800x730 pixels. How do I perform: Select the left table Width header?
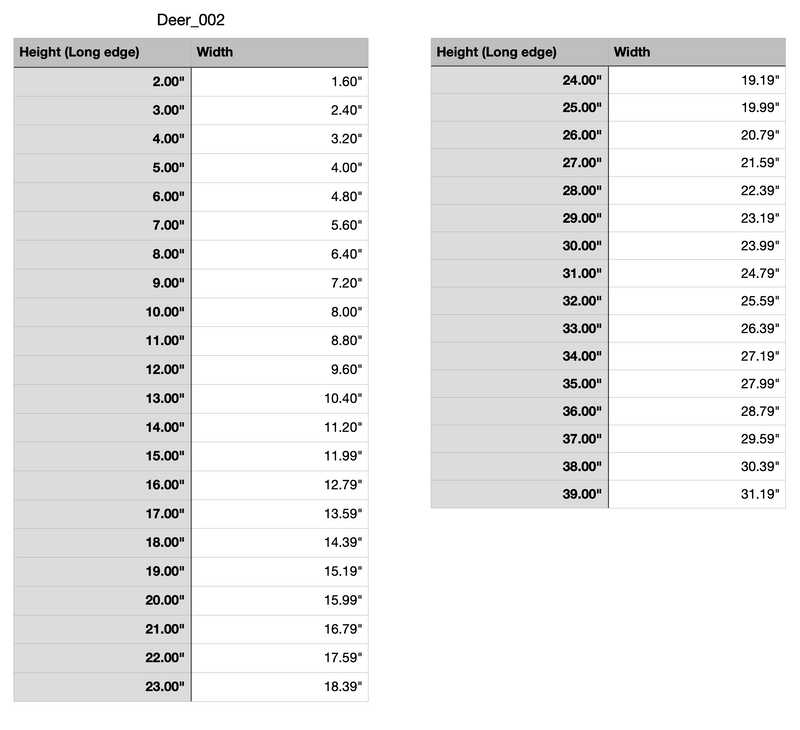[x=280, y=52]
